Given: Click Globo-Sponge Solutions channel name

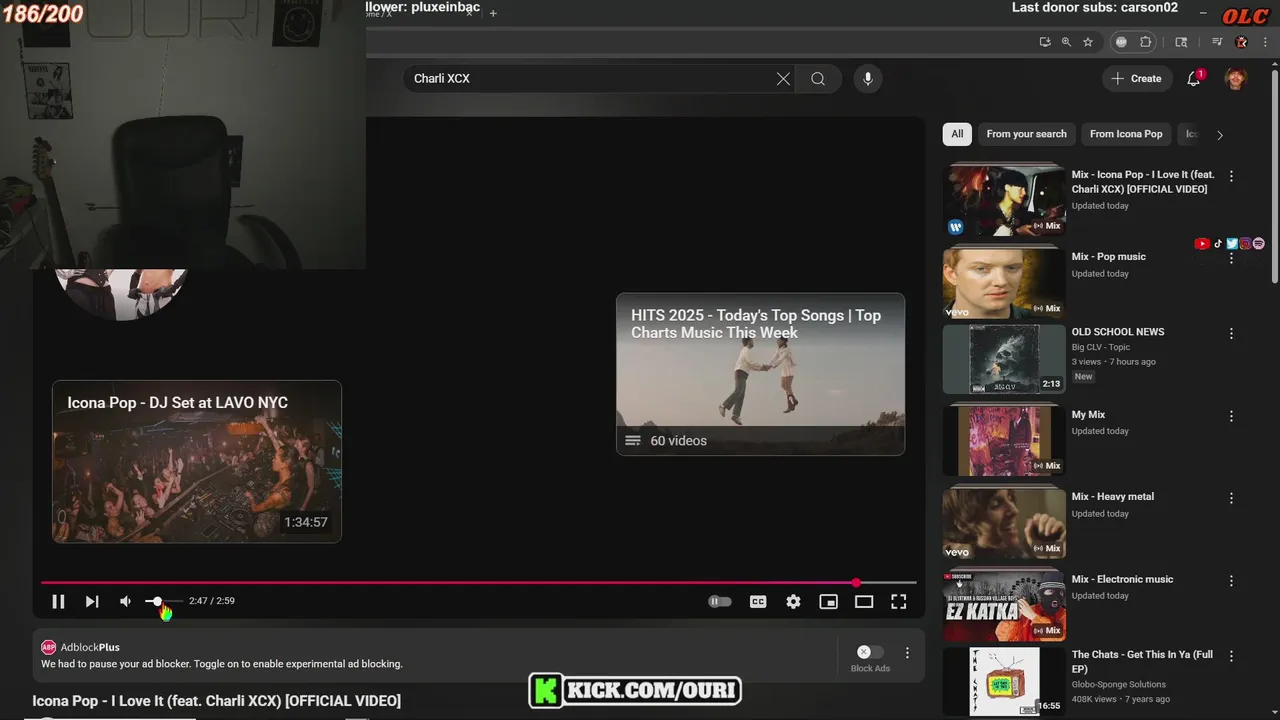Looking at the screenshot, I should [x=1119, y=685].
